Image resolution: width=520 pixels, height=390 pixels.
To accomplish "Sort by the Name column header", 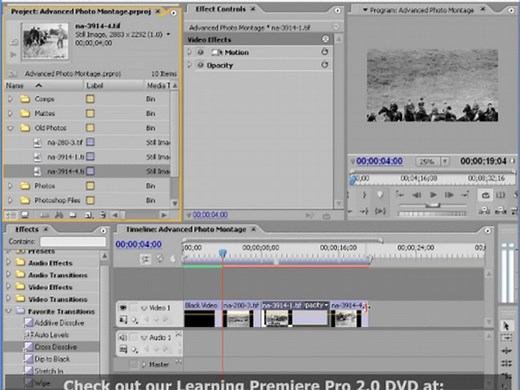I will (x=43, y=86).
